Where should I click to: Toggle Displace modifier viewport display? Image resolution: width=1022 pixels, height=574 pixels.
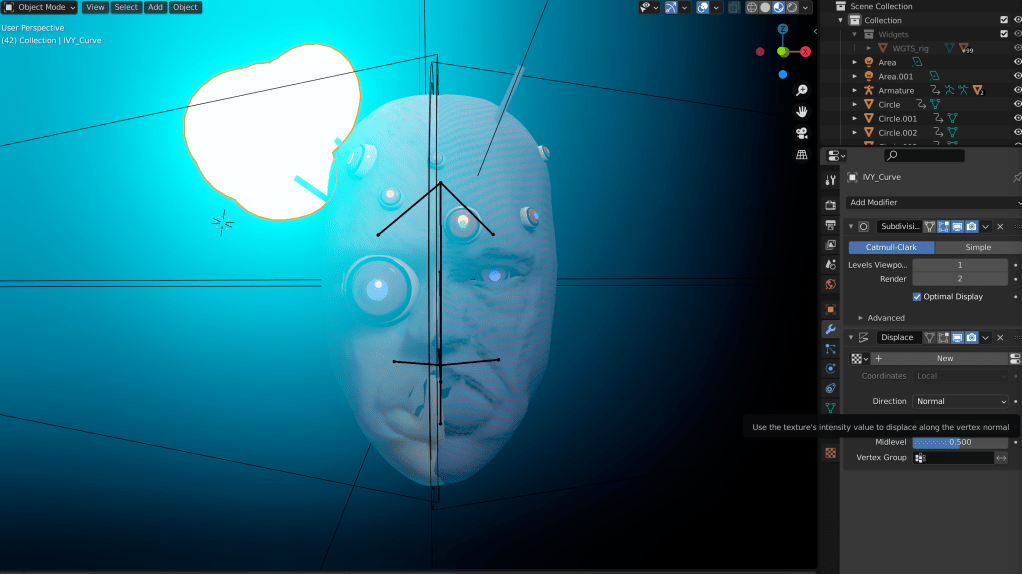point(957,338)
